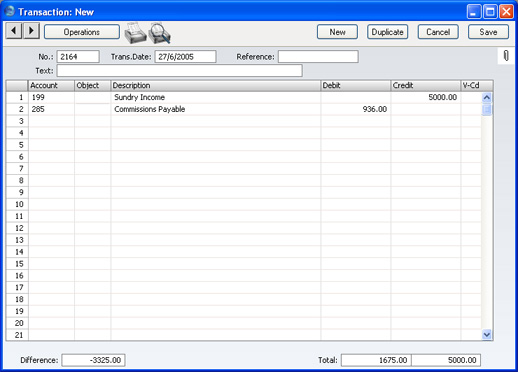This screenshot has width=518, height=372.
Task: Click the Account column header
Action: coord(51,86)
